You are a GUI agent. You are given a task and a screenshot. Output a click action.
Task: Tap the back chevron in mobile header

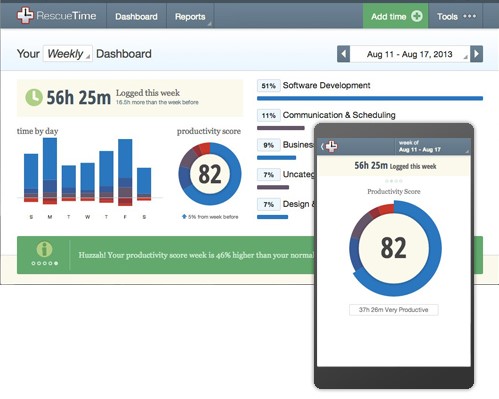pyautogui.click(x=322, y=146)
